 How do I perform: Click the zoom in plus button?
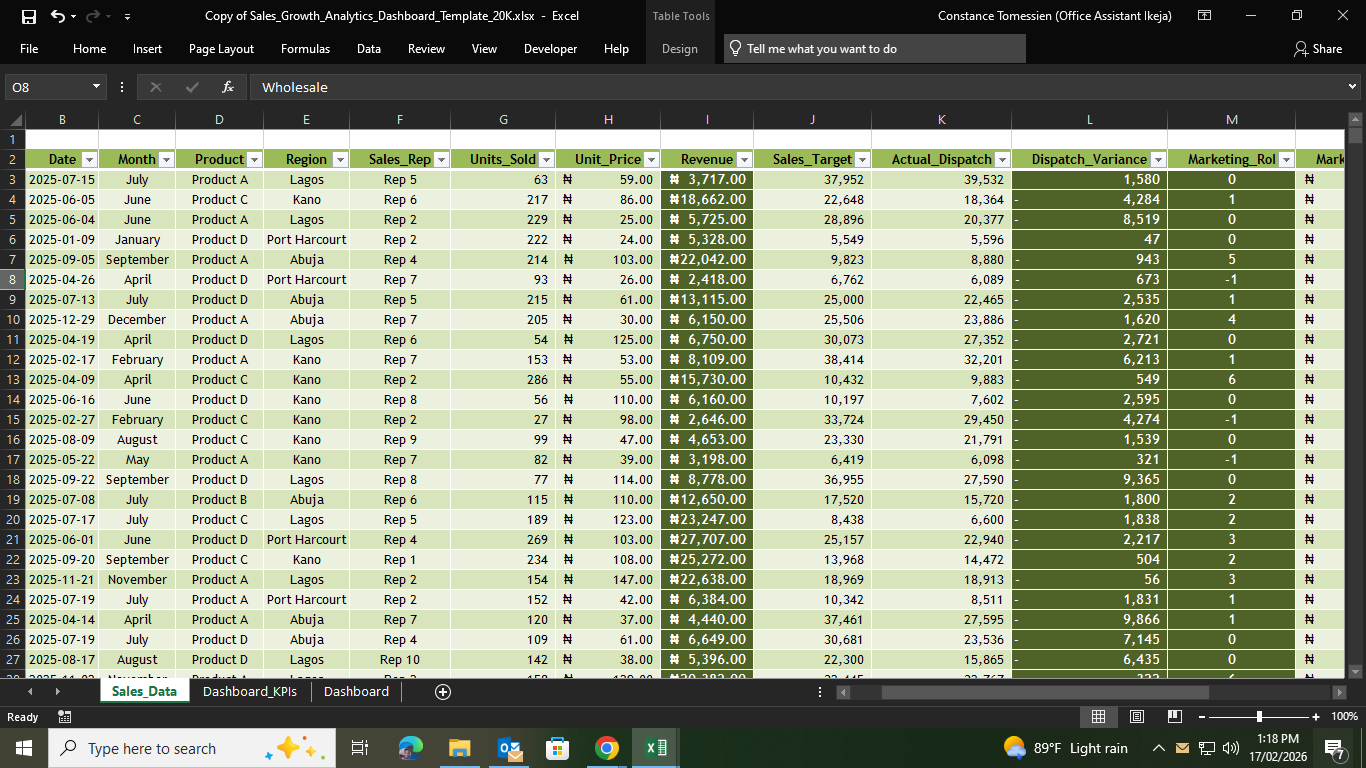[1316, 717]
